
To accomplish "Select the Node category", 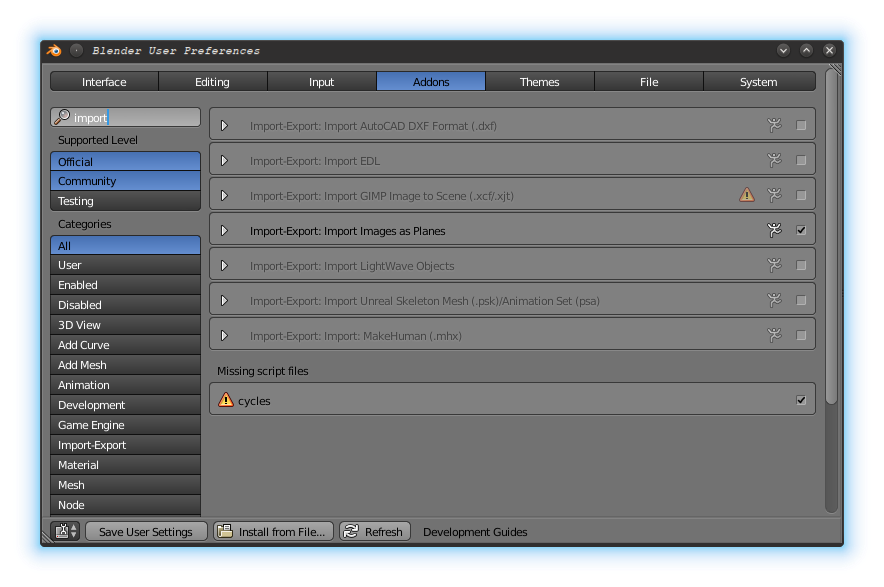I will (125, 505).
